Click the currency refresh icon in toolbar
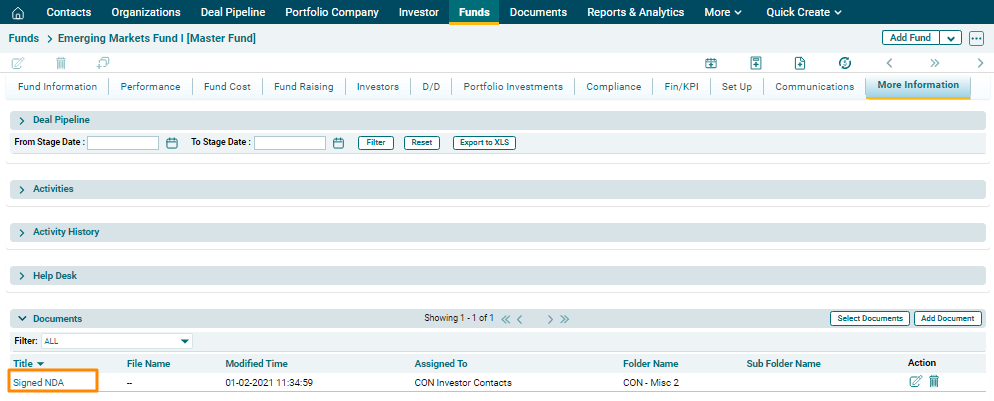This screenshot has height=401, width=994. coord(845,63)
